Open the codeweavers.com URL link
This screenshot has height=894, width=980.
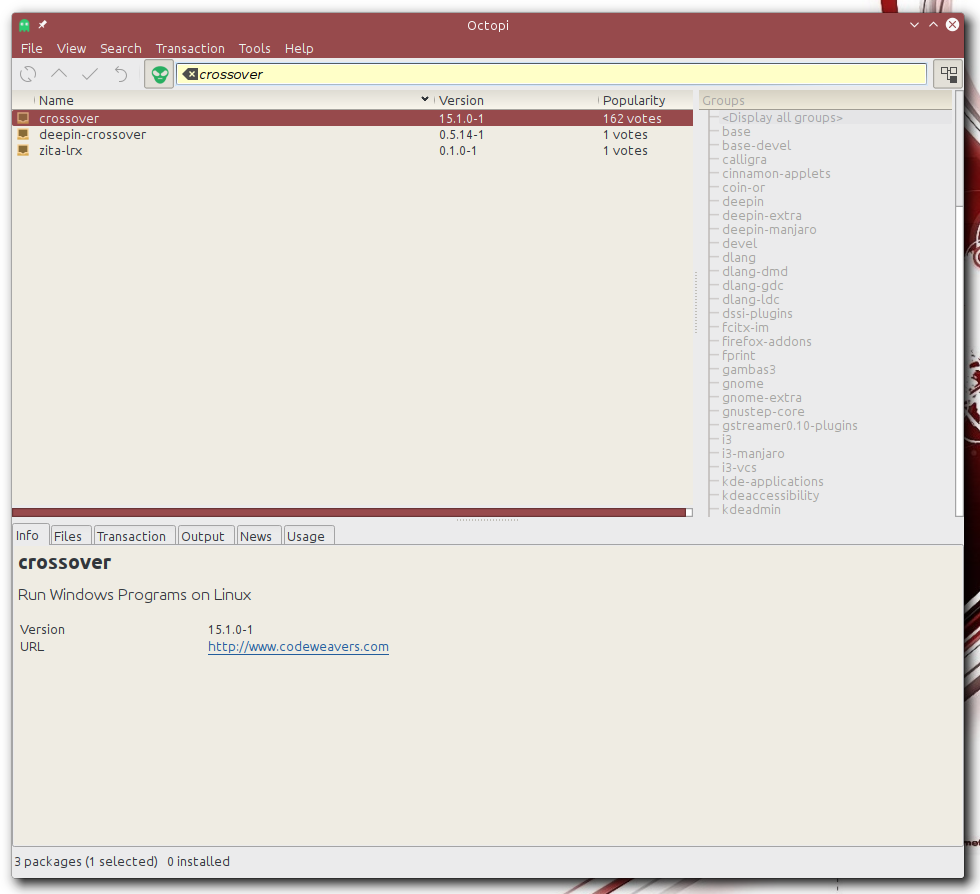298,647
